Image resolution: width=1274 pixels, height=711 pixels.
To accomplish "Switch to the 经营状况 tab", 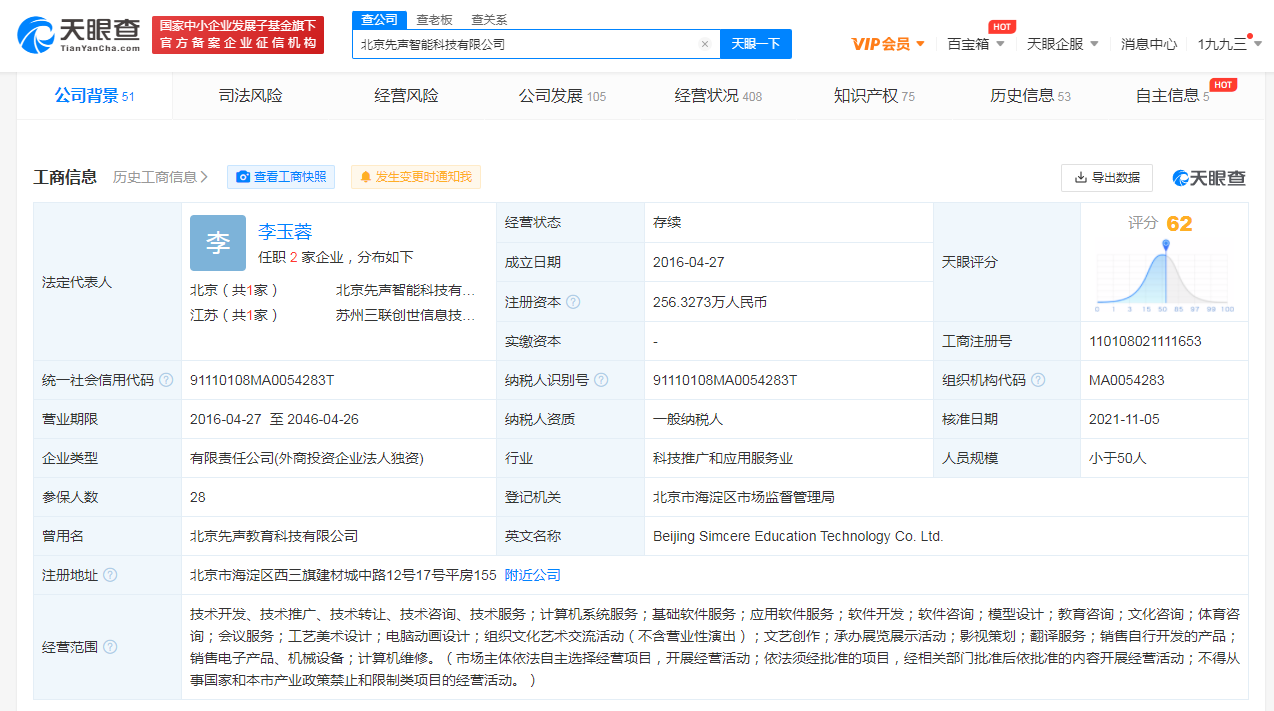I will pyautogui.click(x=718, y=96).
